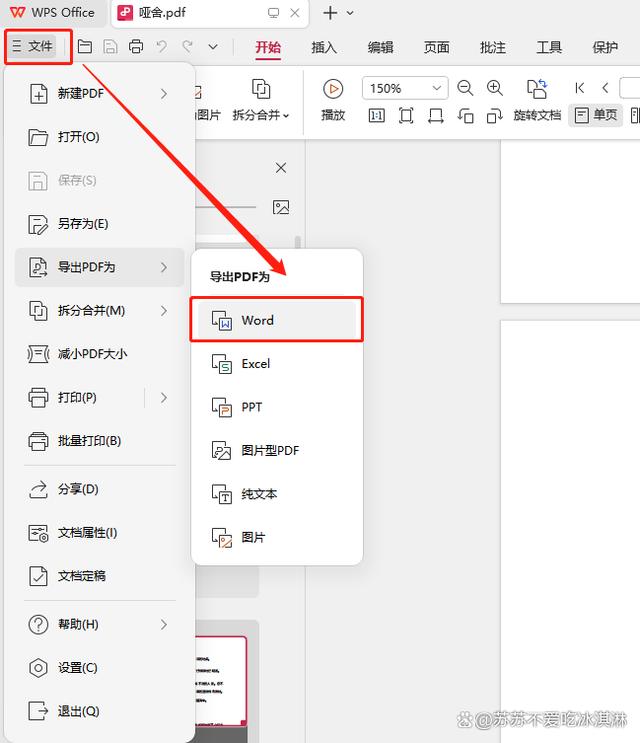640x743 pixels.
Task: Select 新建PDF menu entry
Action: click(x=99, y=94)
